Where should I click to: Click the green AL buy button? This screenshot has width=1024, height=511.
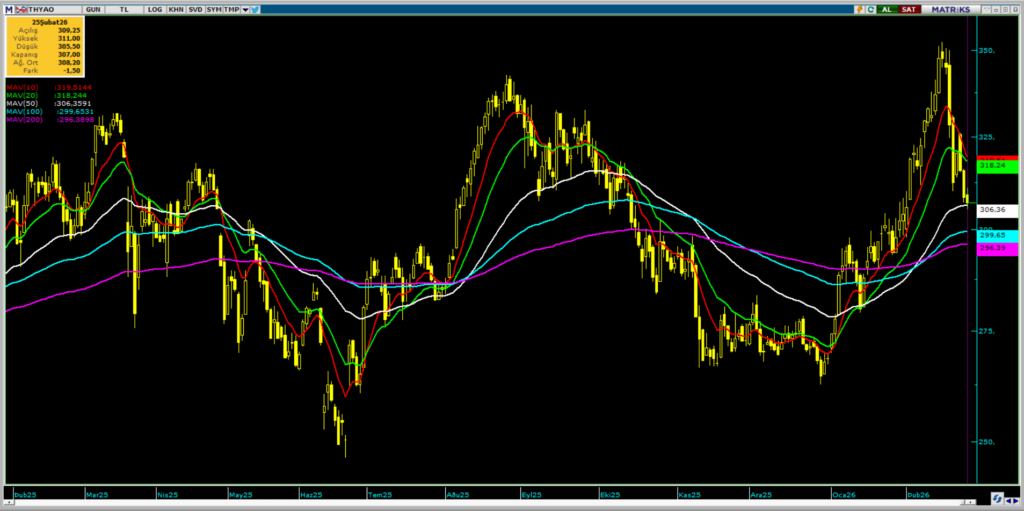(886, 8)
